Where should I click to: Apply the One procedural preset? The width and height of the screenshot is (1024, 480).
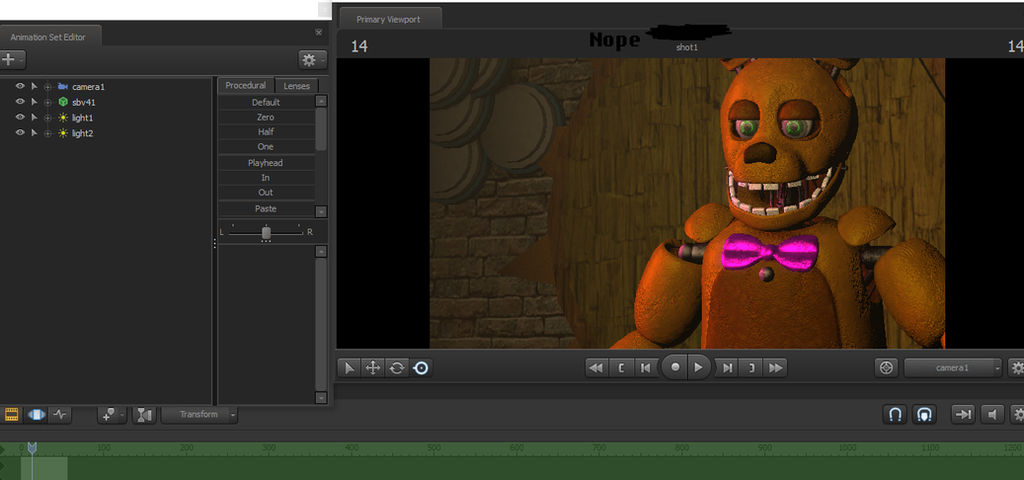tap(266, 147)
